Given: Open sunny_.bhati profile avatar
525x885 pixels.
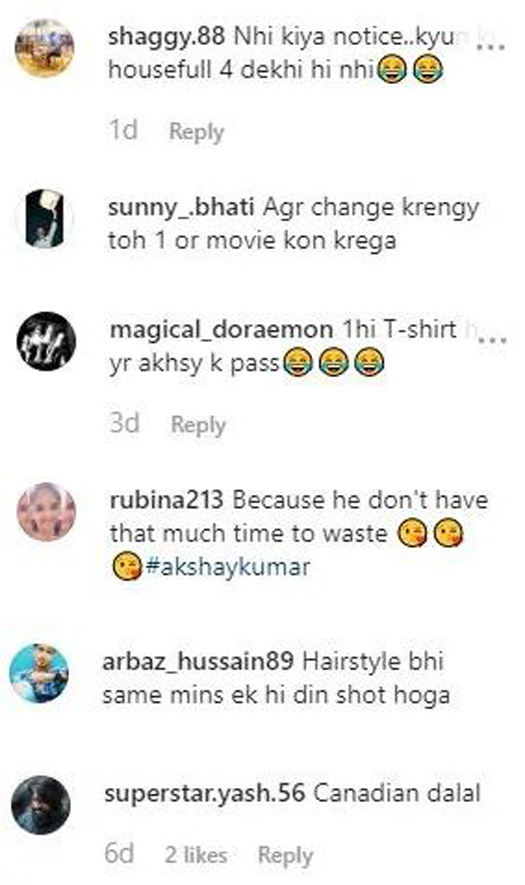Looking at the screenshot, I should point(45,218).
